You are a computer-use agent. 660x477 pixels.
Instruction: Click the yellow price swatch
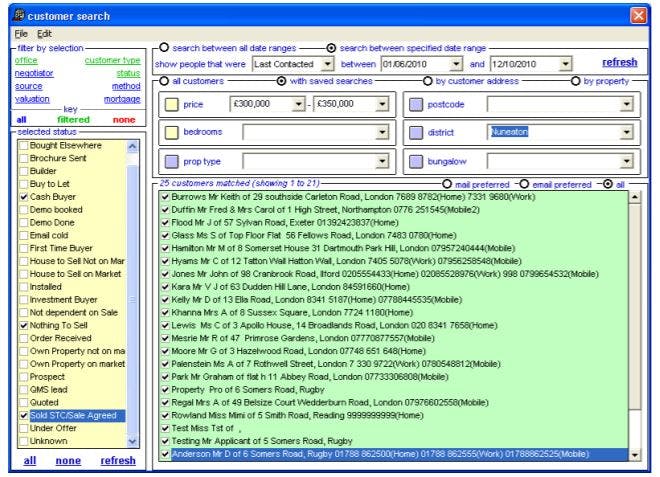pos(171,104)
